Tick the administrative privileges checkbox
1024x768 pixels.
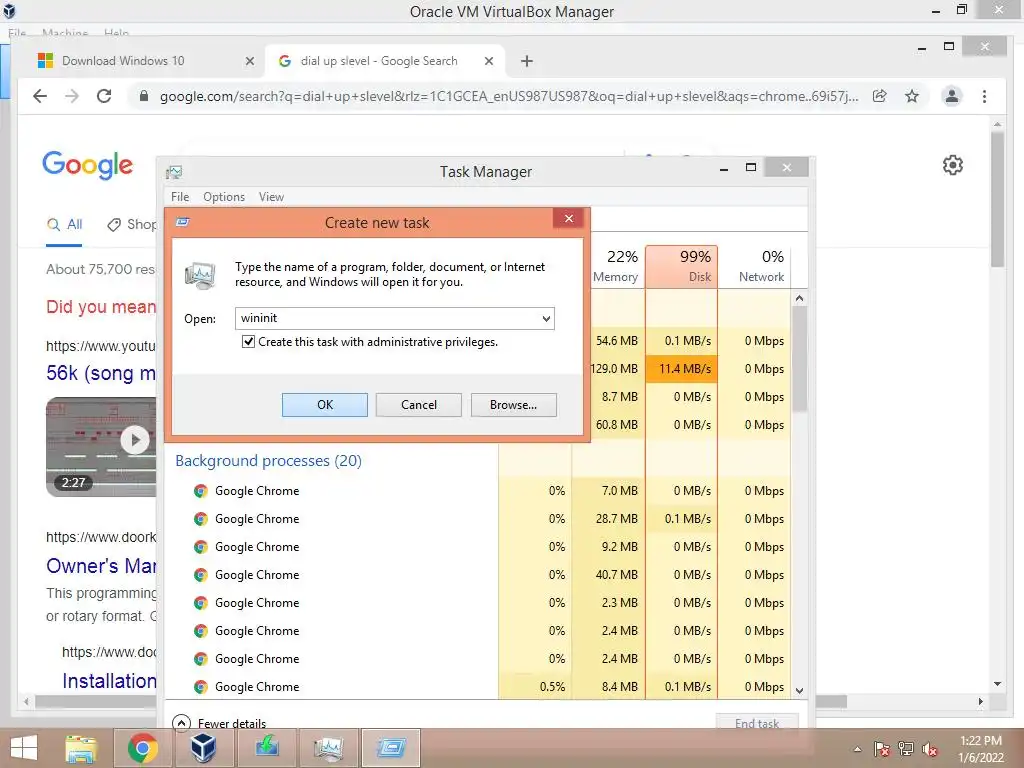(x=248, y=342)
